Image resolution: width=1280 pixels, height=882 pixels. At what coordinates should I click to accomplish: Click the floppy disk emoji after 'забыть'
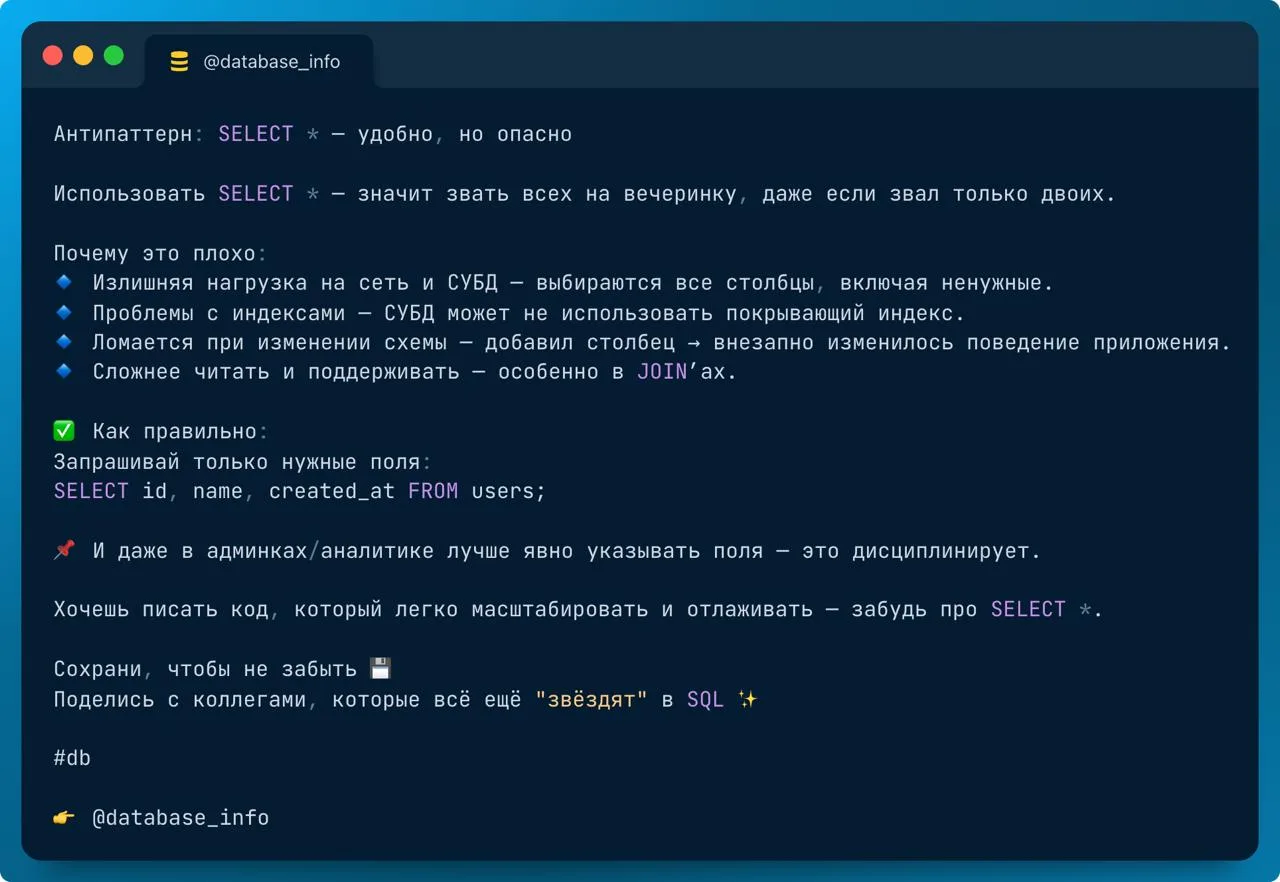(379, 669)
